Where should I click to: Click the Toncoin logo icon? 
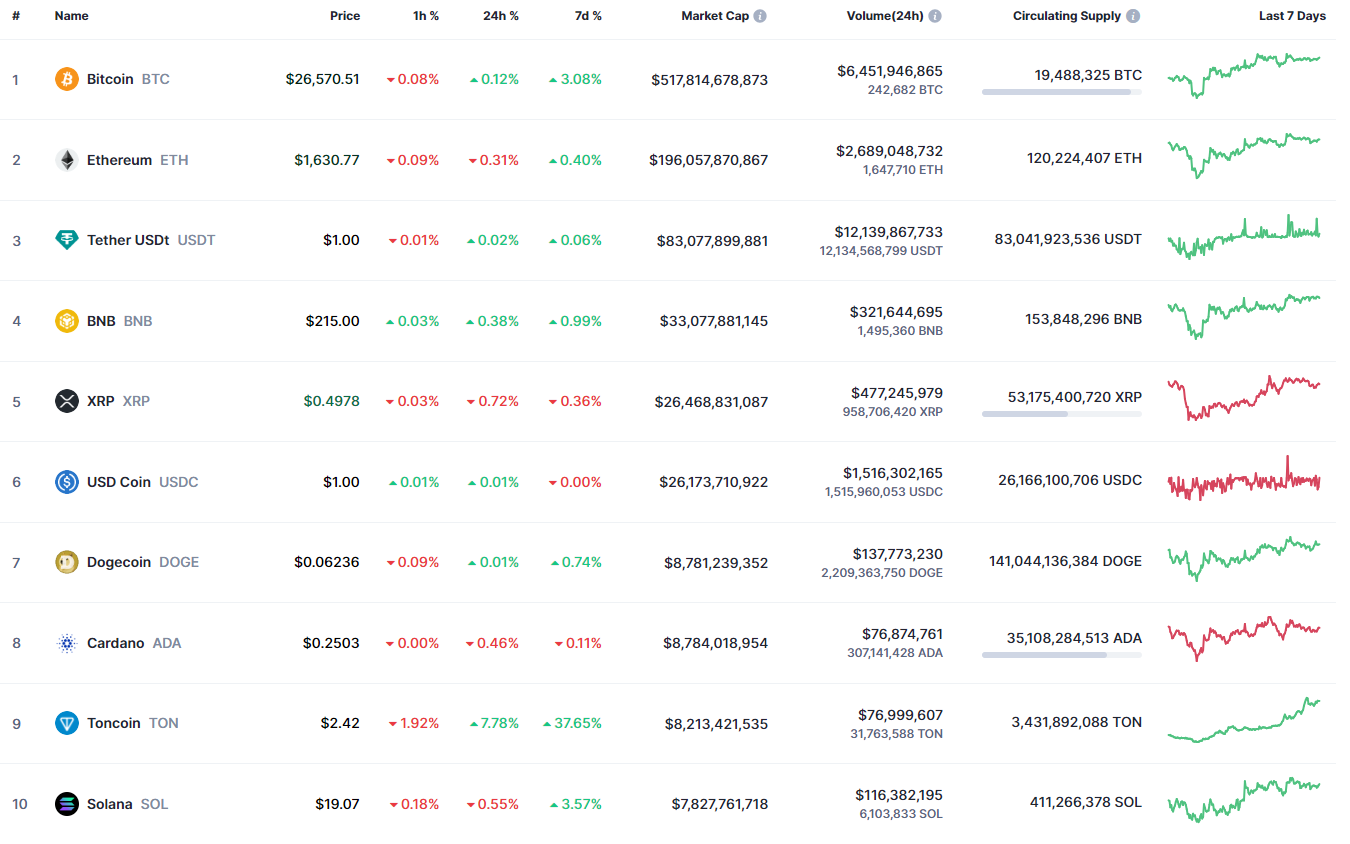67,723
